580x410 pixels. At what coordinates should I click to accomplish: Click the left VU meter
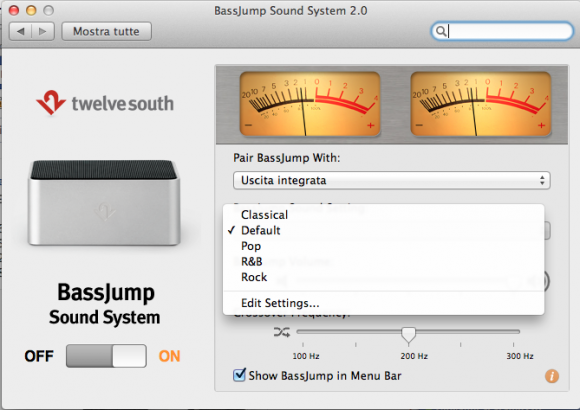(x=310, y=104)
